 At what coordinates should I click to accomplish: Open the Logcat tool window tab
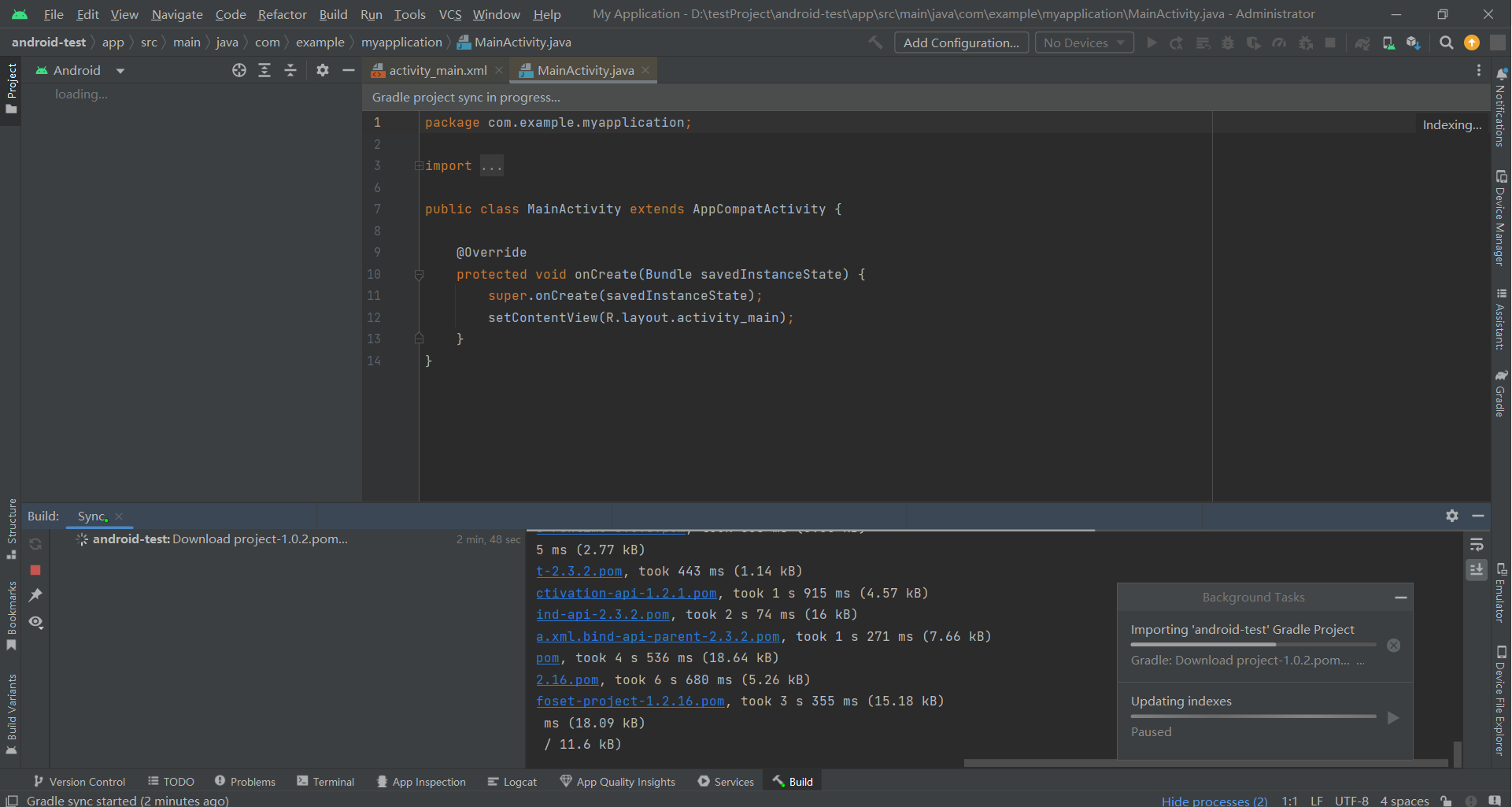point(512,782)
